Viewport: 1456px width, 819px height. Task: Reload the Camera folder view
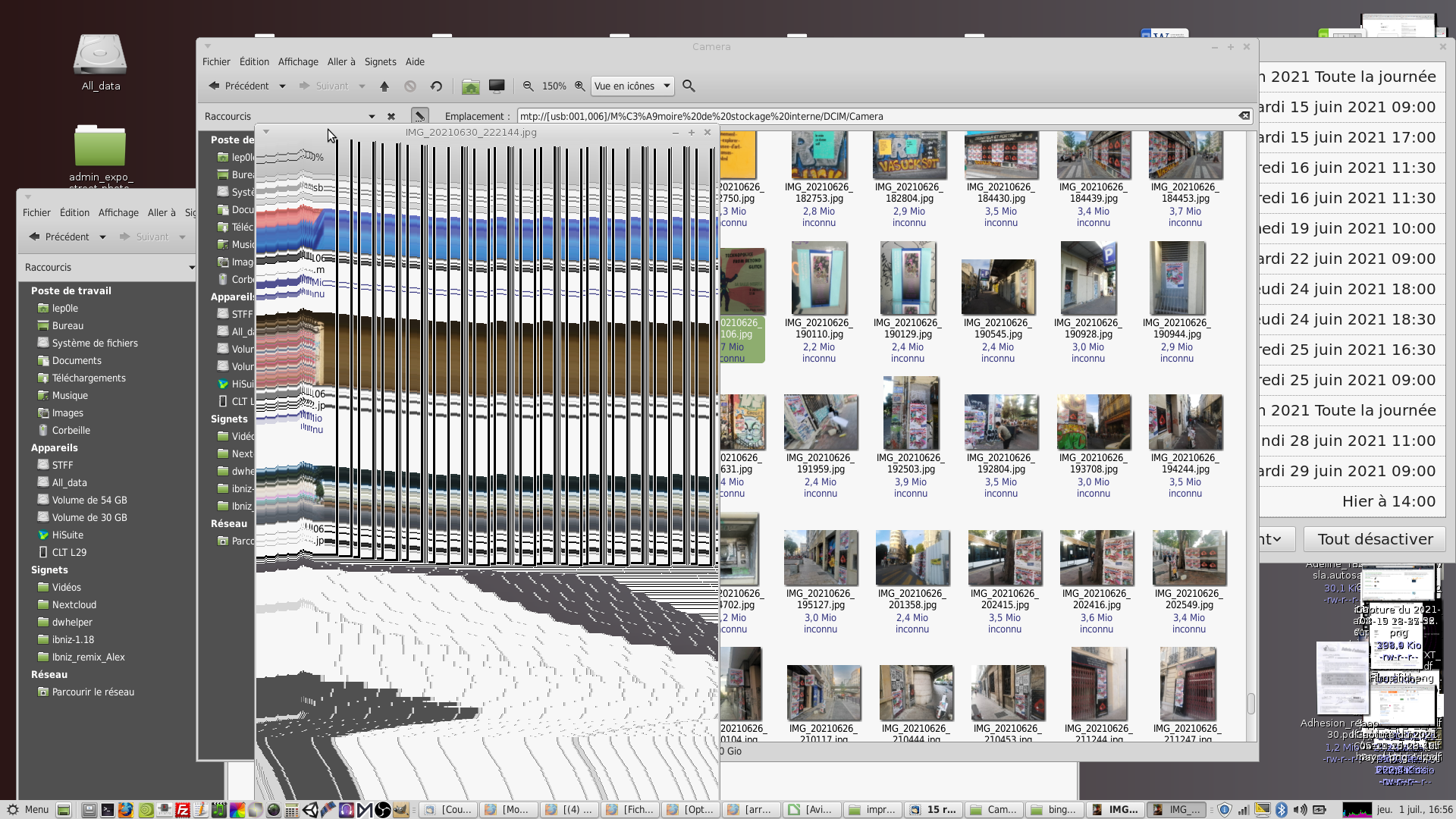click(x=436, y=86)
